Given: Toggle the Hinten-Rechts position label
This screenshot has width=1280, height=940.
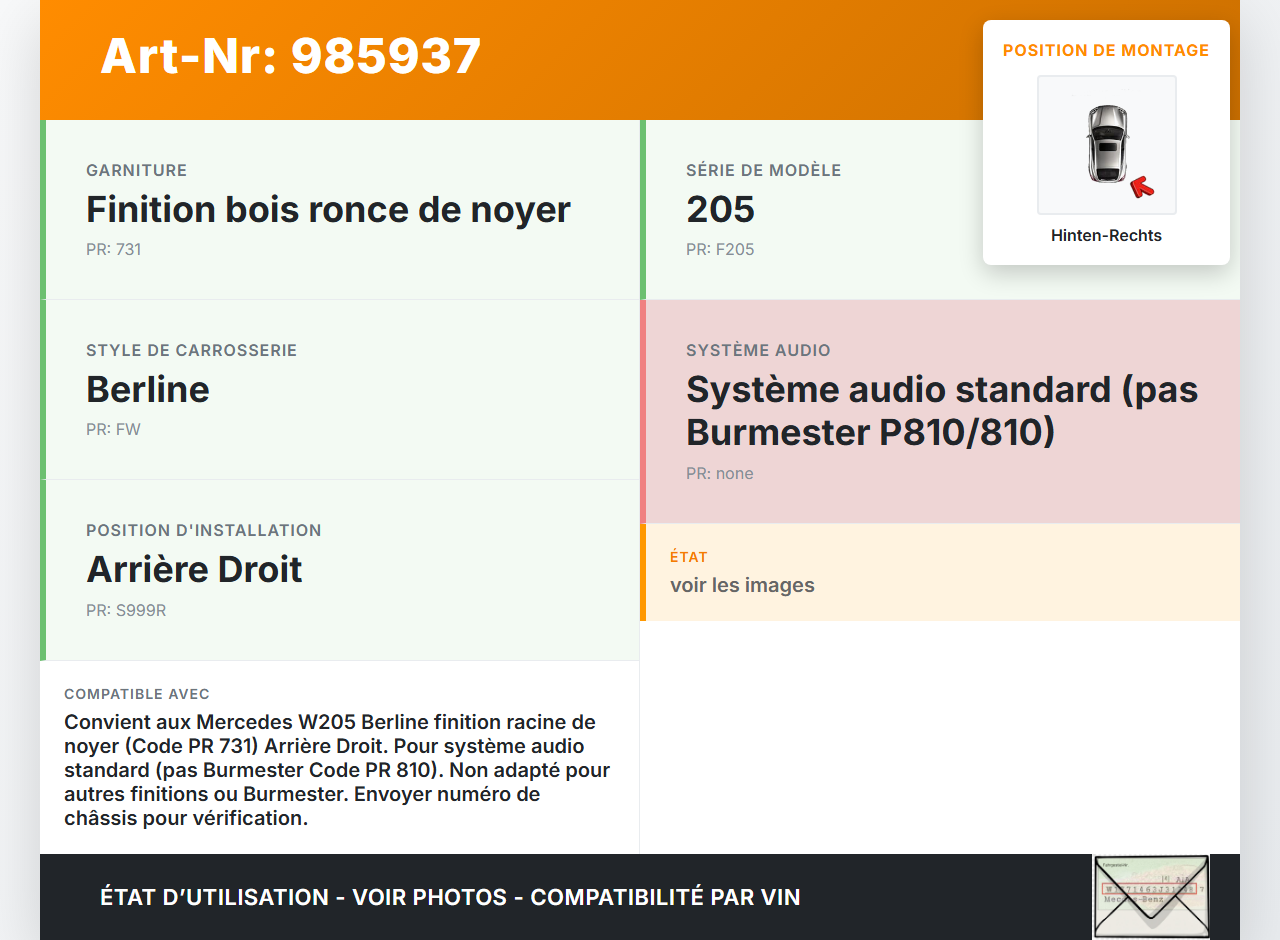Looking at the screenshot, I should tap(1106, 235).
